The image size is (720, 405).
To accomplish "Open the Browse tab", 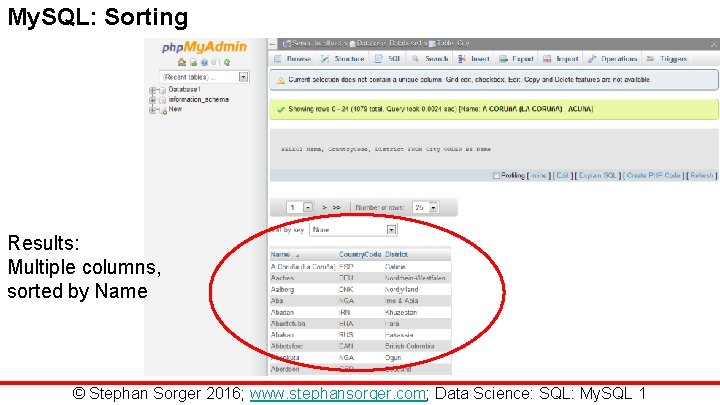I will pos(292,59).
